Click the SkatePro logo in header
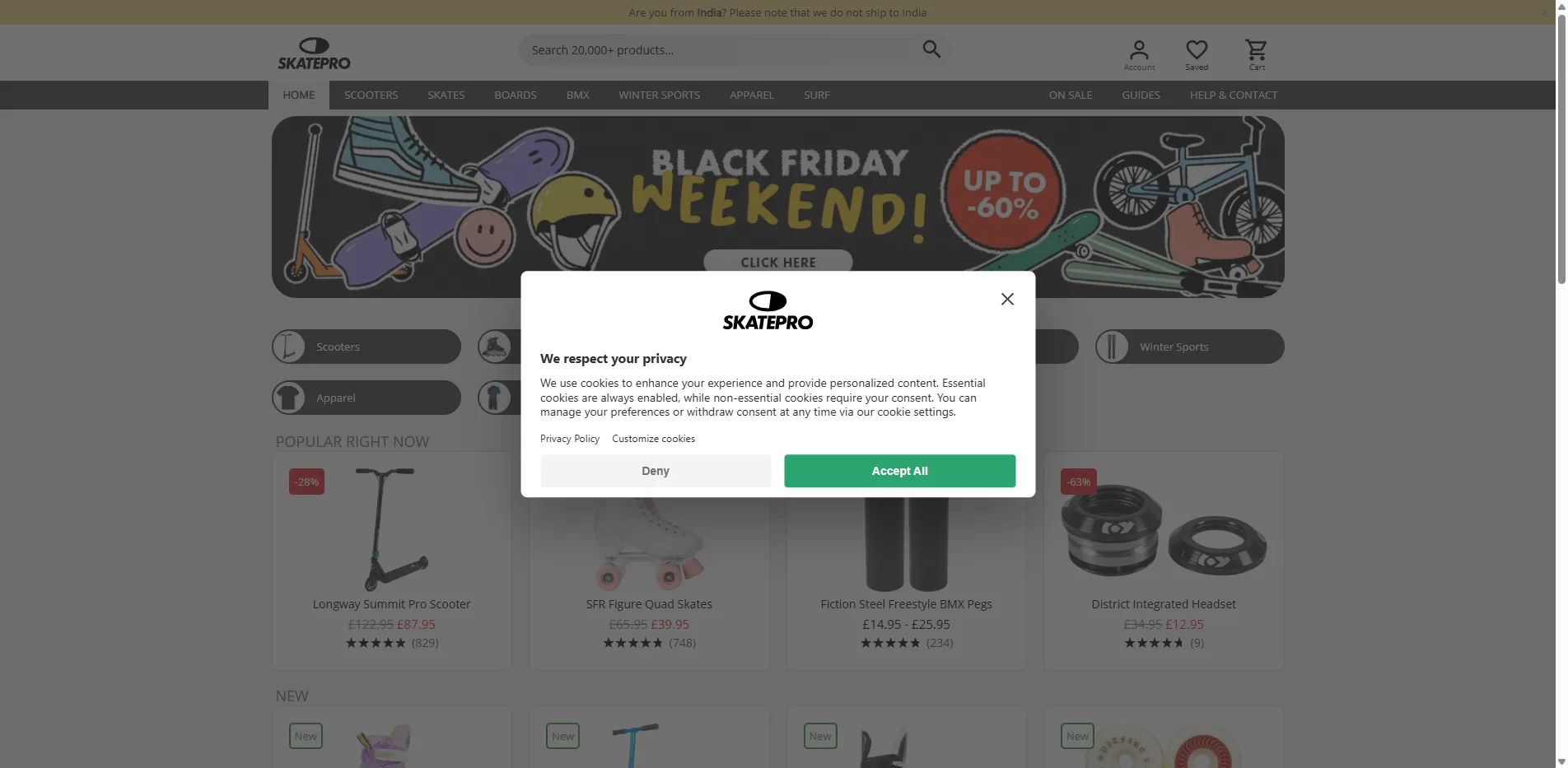Image resolution: width=1568 pixels, height=768 pixels. point(314,54)
